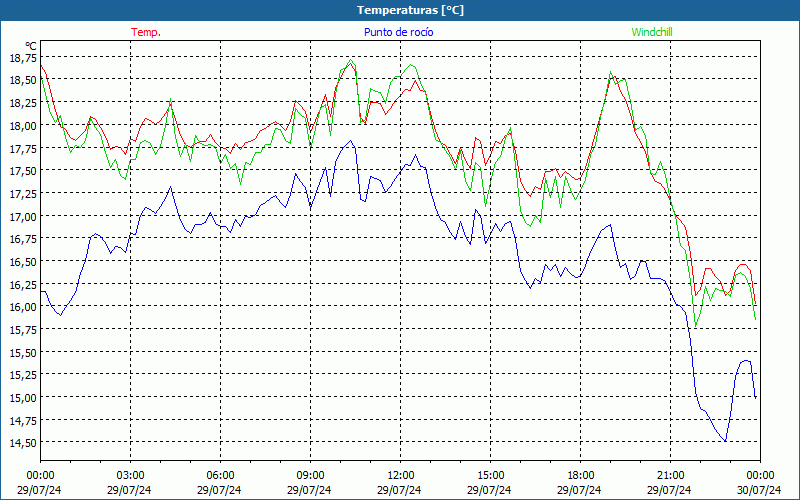The height and width of the screenshot is (500, 800).
Task: Click the 16,25 y-axis value
Action: [23, 284]
